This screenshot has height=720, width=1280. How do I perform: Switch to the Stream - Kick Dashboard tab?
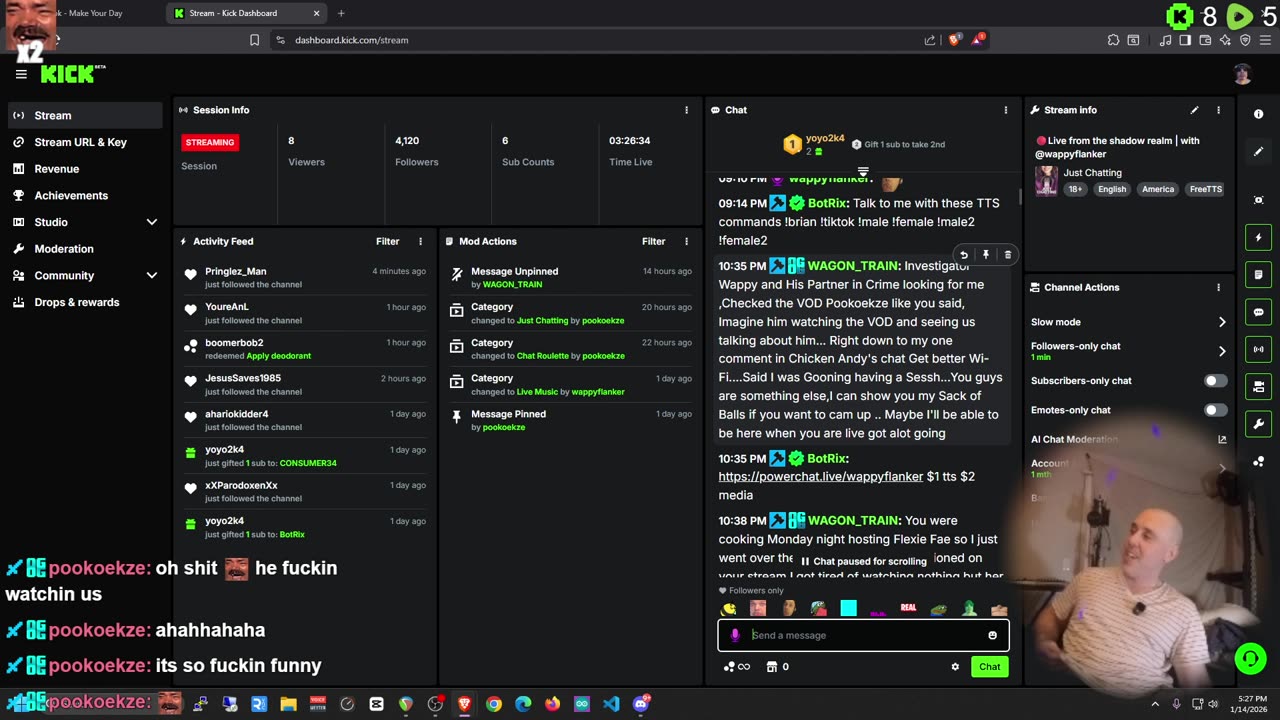[247, 13]
